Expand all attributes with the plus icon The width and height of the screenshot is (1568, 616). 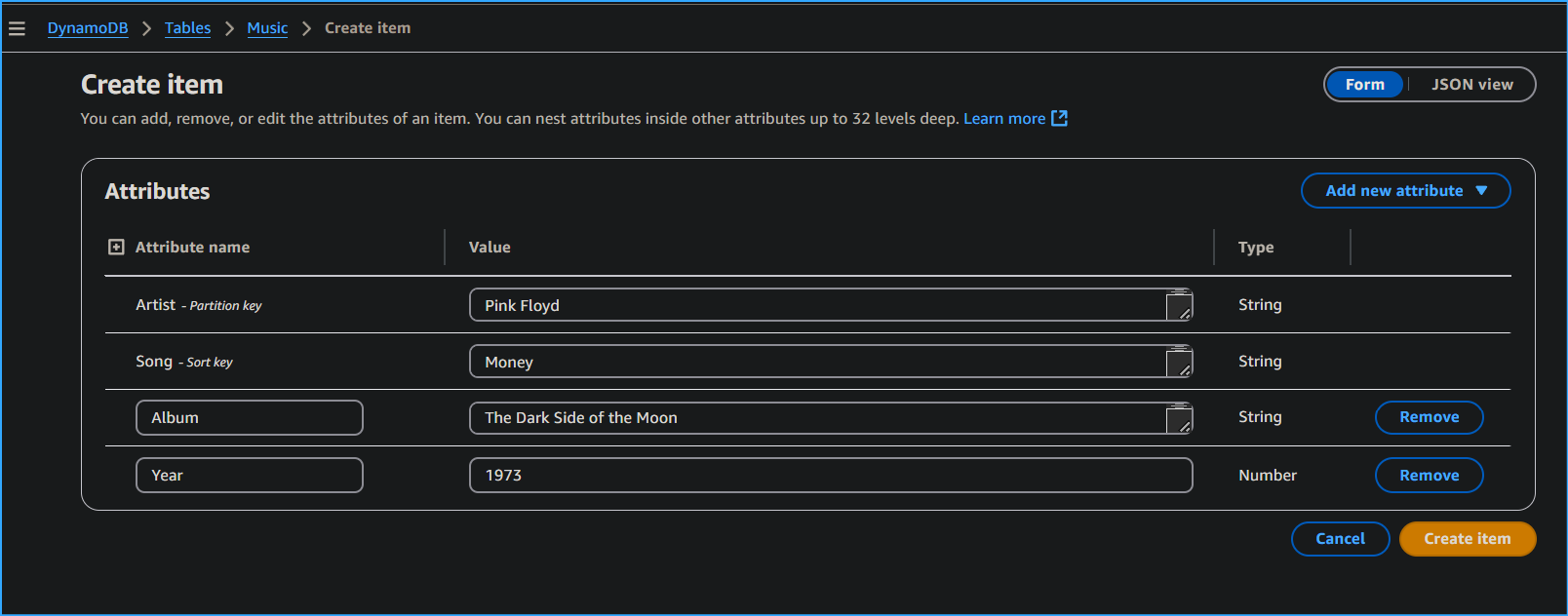point(116,247)
